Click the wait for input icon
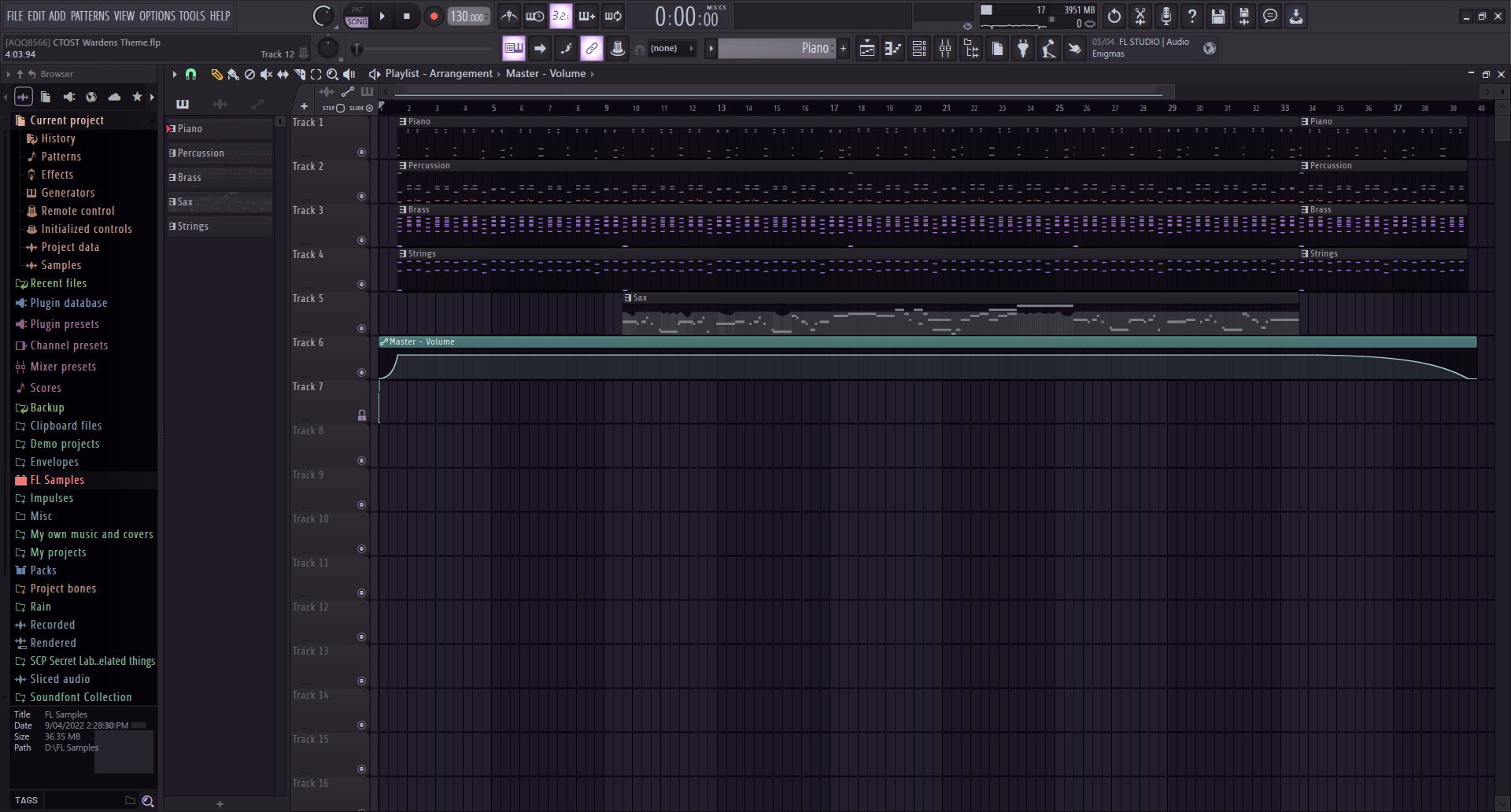The height and width of the screenshot is (812, 1511). 535,16
